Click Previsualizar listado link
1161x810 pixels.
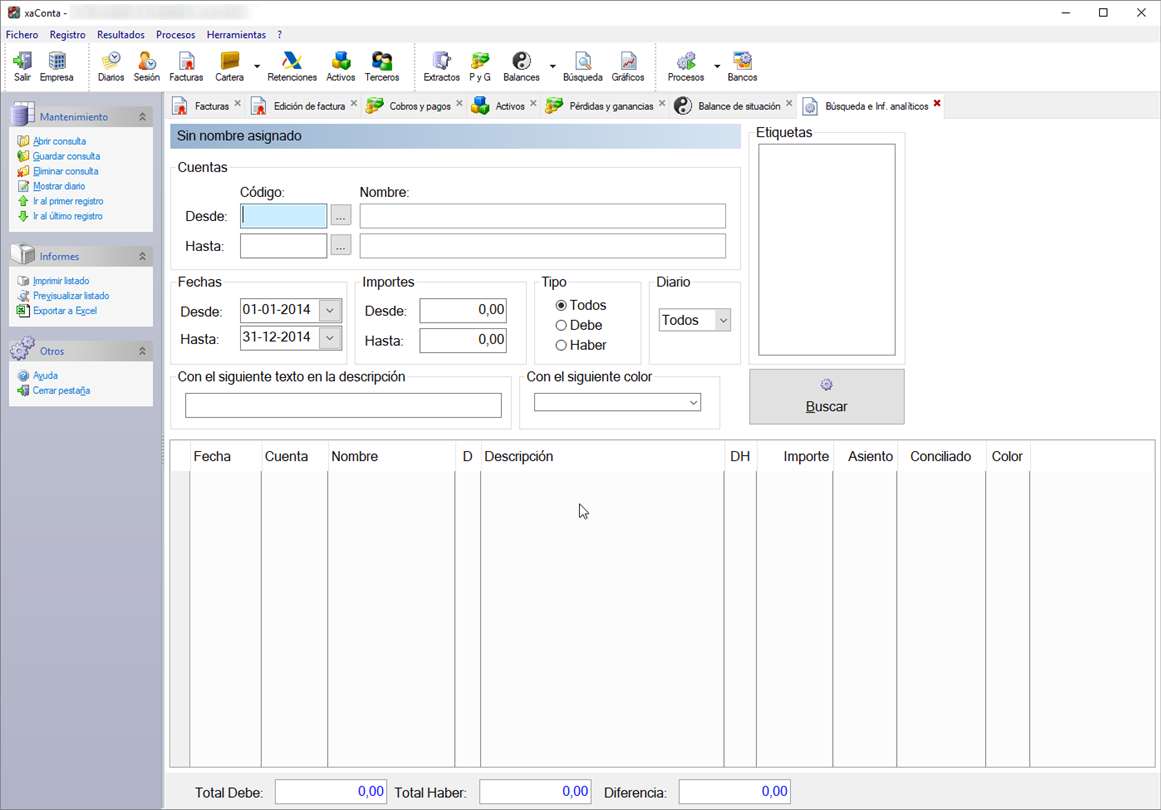click(x=71, y=295)
